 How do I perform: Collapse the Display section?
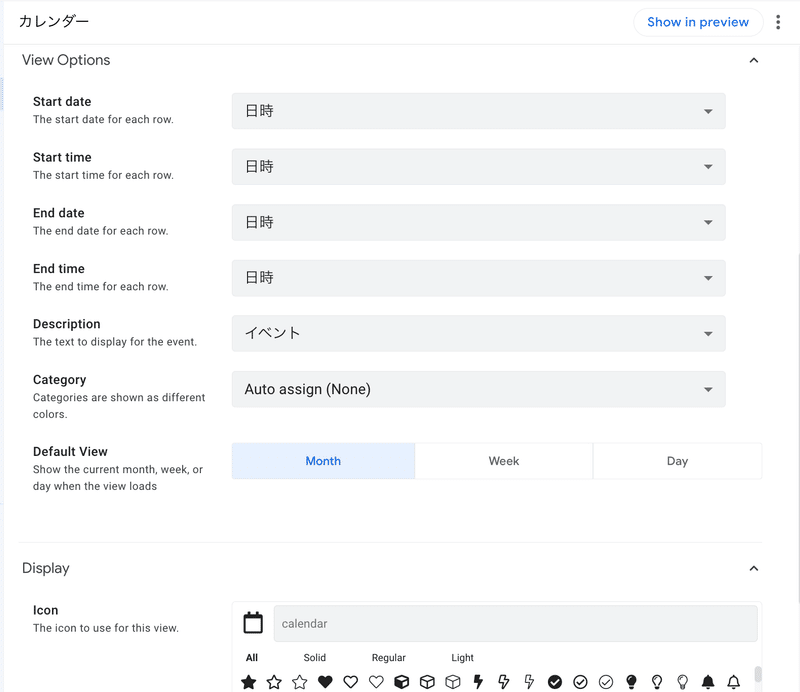point(754,568)
